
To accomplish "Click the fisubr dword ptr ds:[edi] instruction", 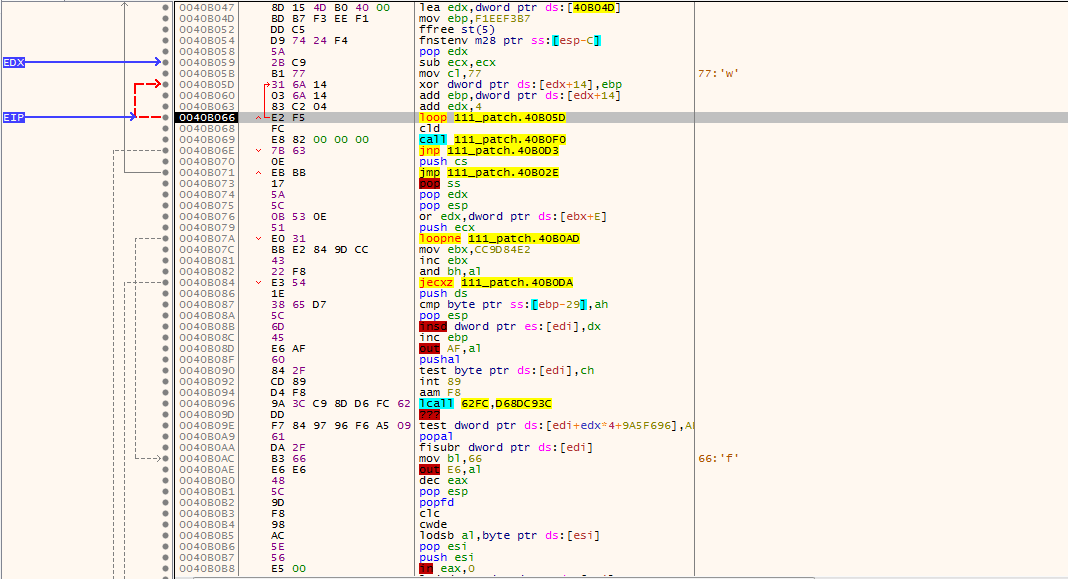I will tap(506, 448).
